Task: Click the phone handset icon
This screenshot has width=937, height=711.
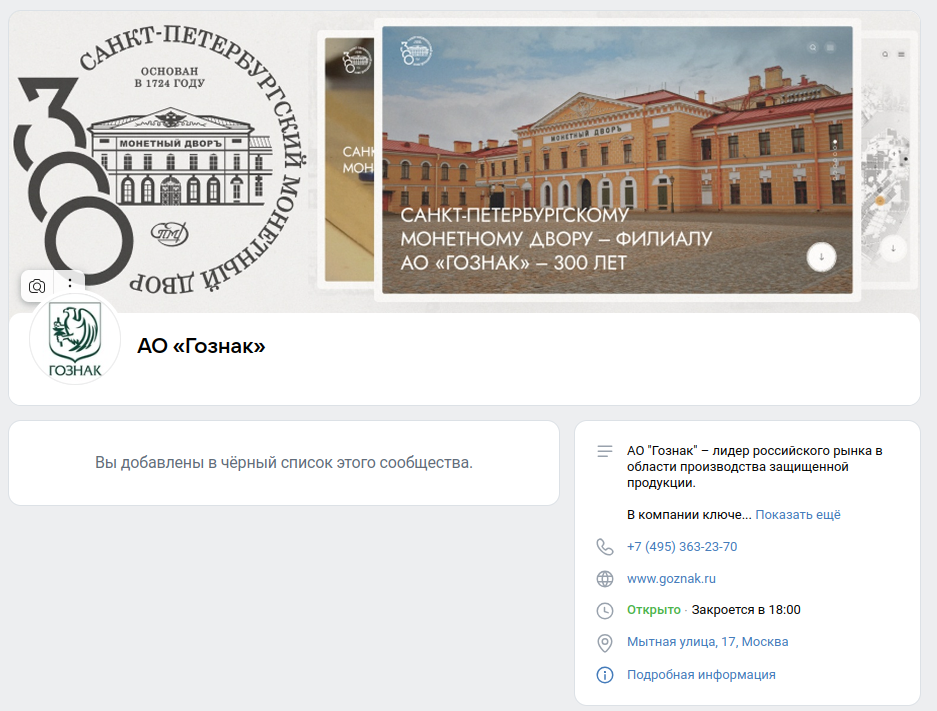Action: [605, 547]
